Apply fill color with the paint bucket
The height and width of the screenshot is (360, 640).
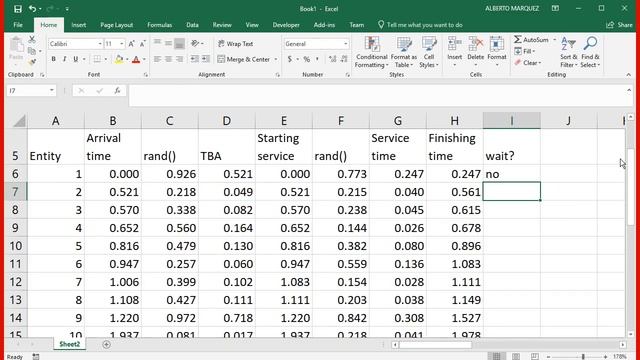119,59
